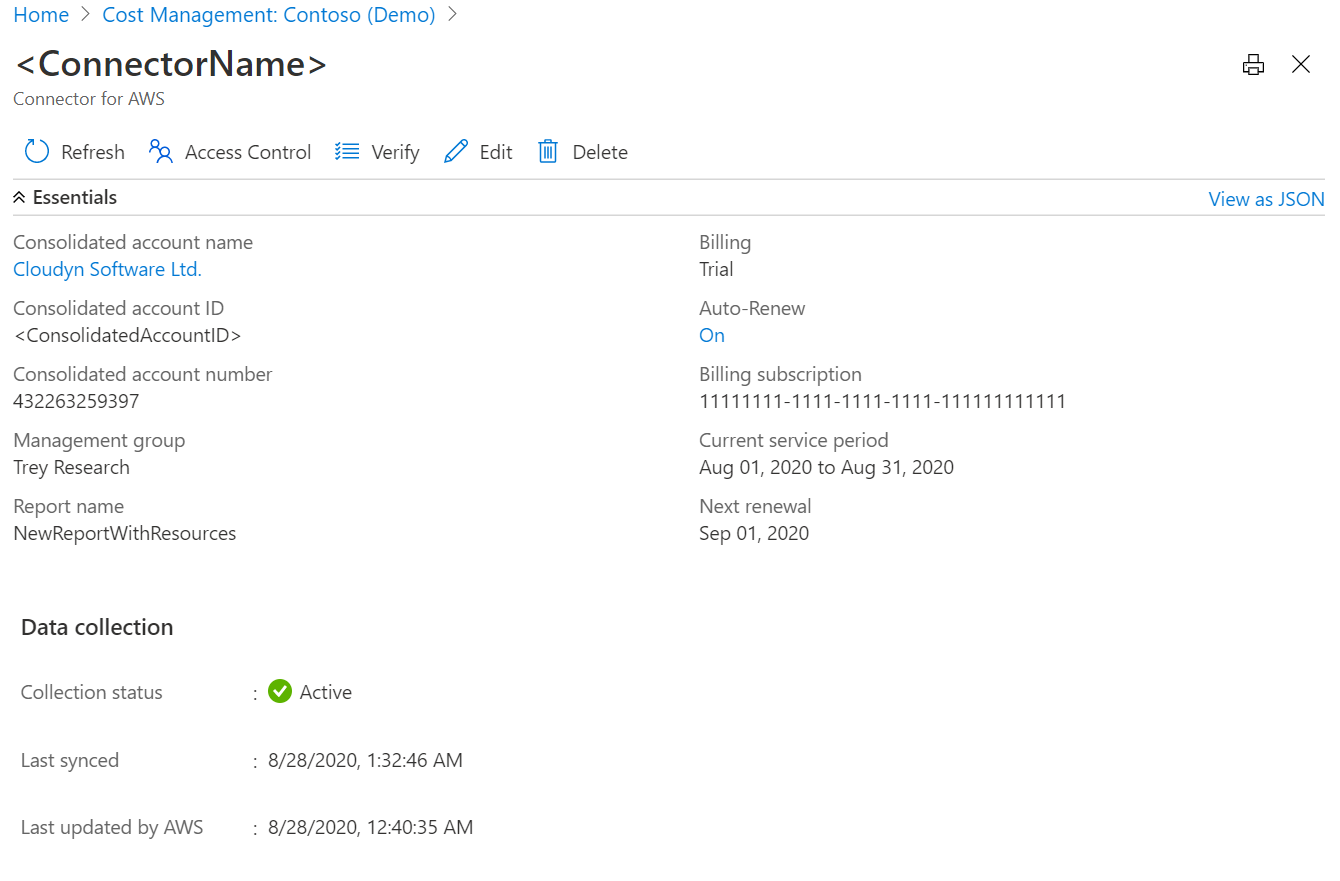Click the Consolidated account ID label

[119, 308]
